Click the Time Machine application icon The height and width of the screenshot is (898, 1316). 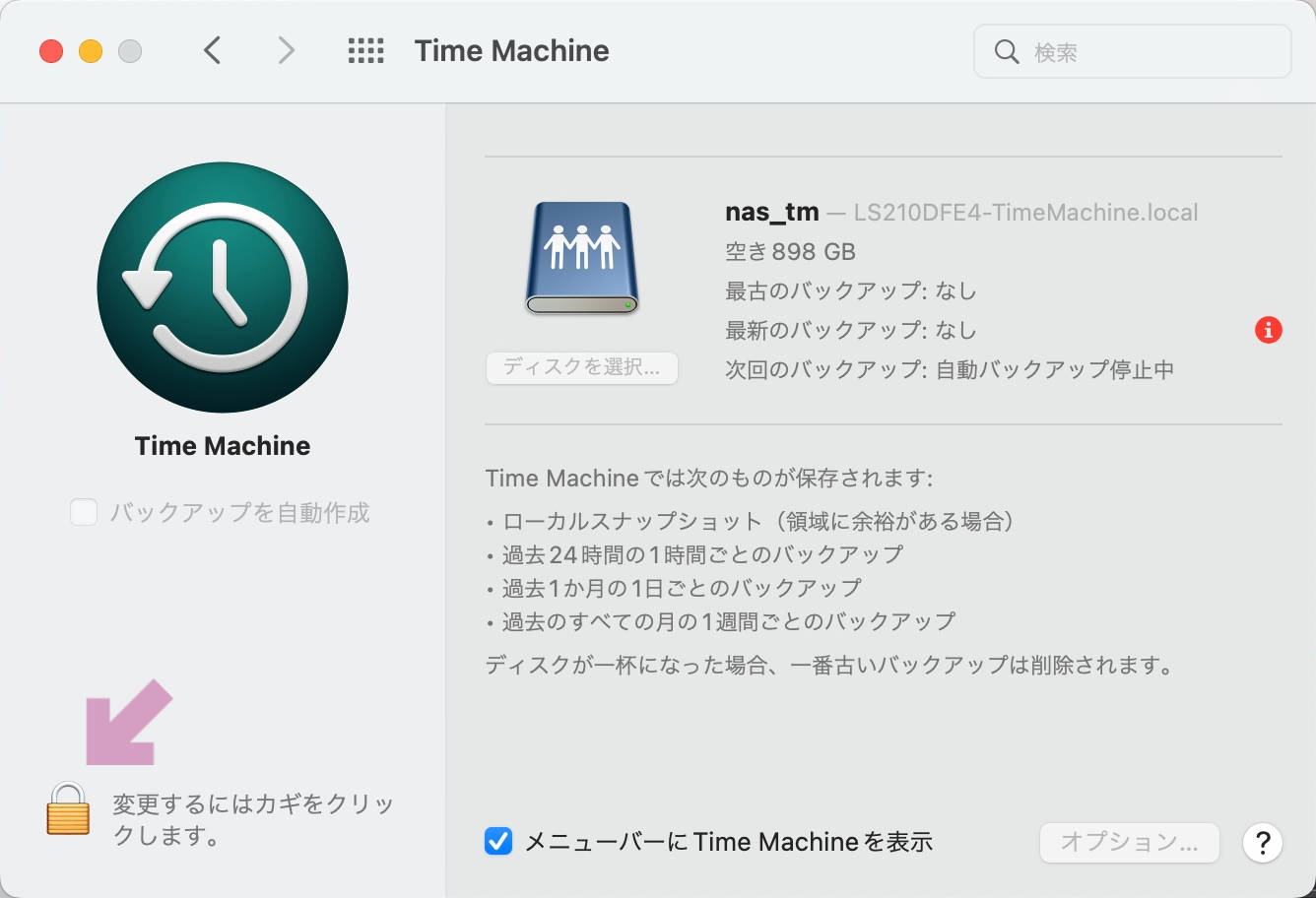(x=222, y=288)
